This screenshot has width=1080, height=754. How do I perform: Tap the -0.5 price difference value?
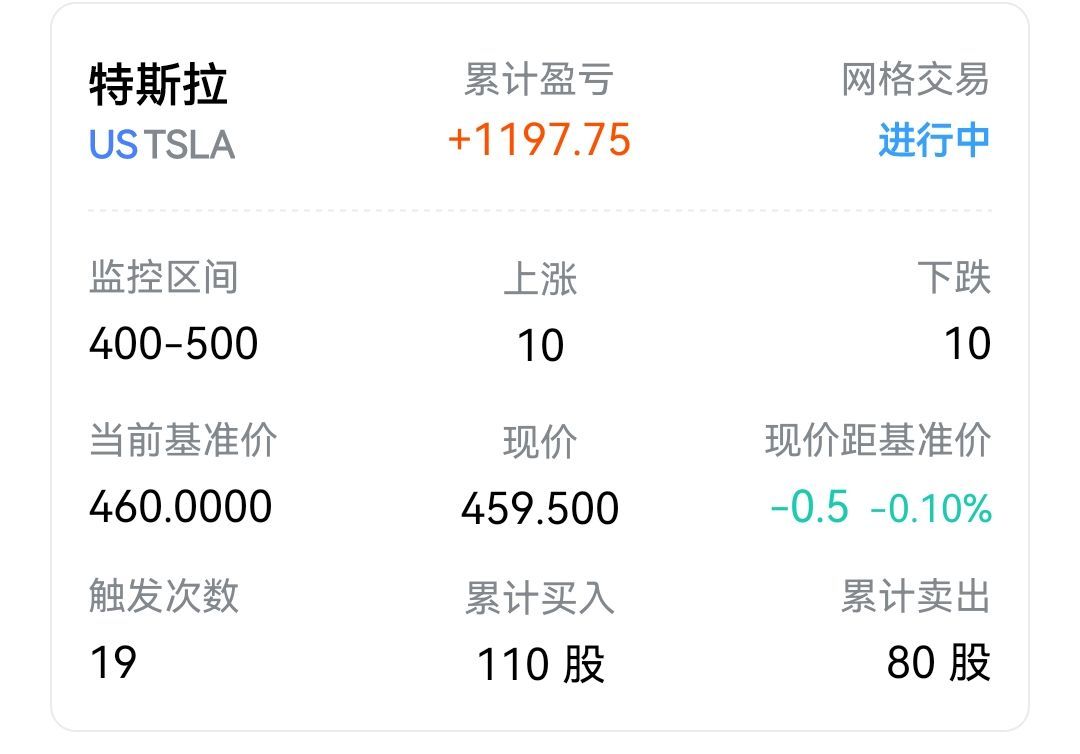[810, 508]
